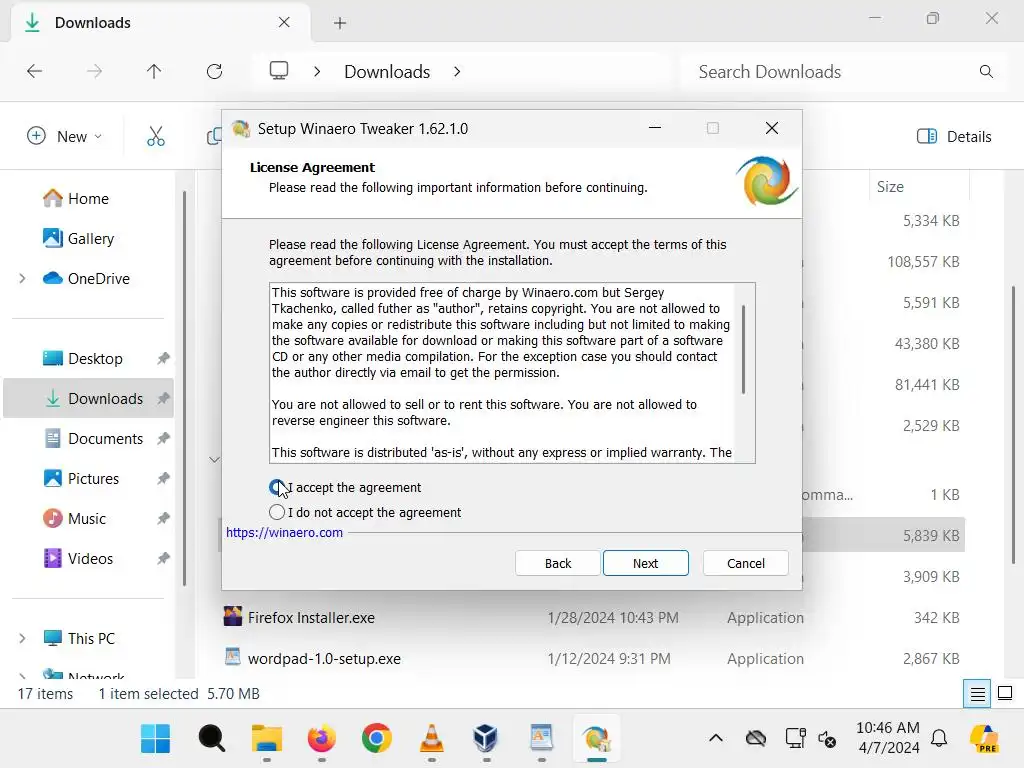This screenshot has width=1024, height=768.
Task: Click Next in the Winaero setup
Action: coord(645,563)
